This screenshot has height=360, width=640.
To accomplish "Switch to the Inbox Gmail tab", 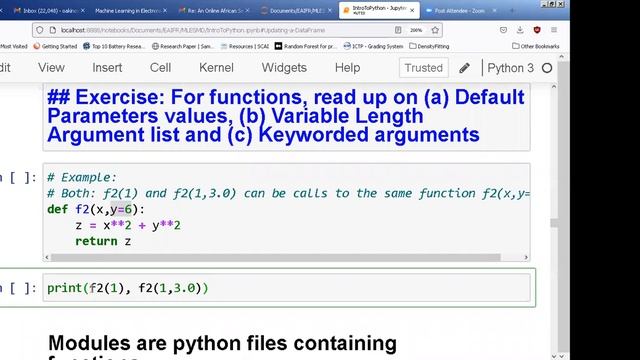I will [45, 11].
